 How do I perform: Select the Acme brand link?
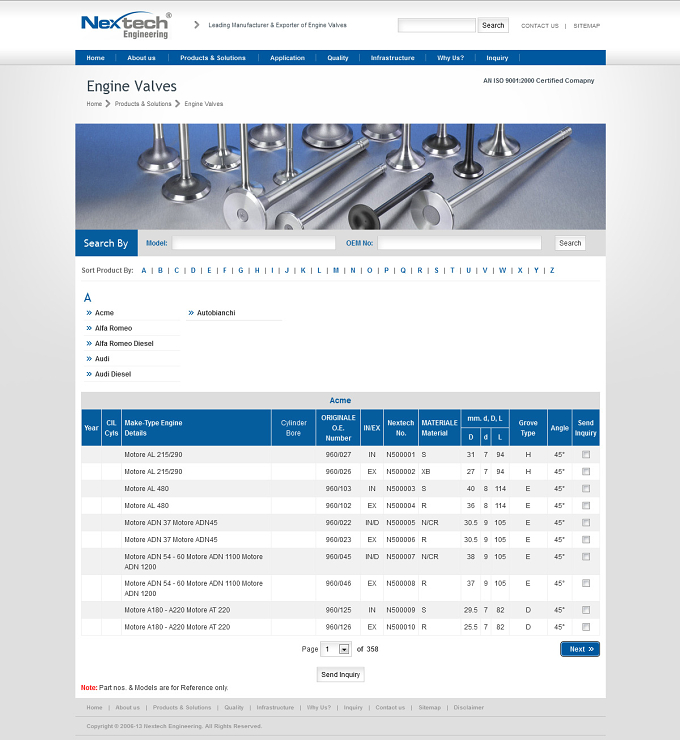[104, 313]
